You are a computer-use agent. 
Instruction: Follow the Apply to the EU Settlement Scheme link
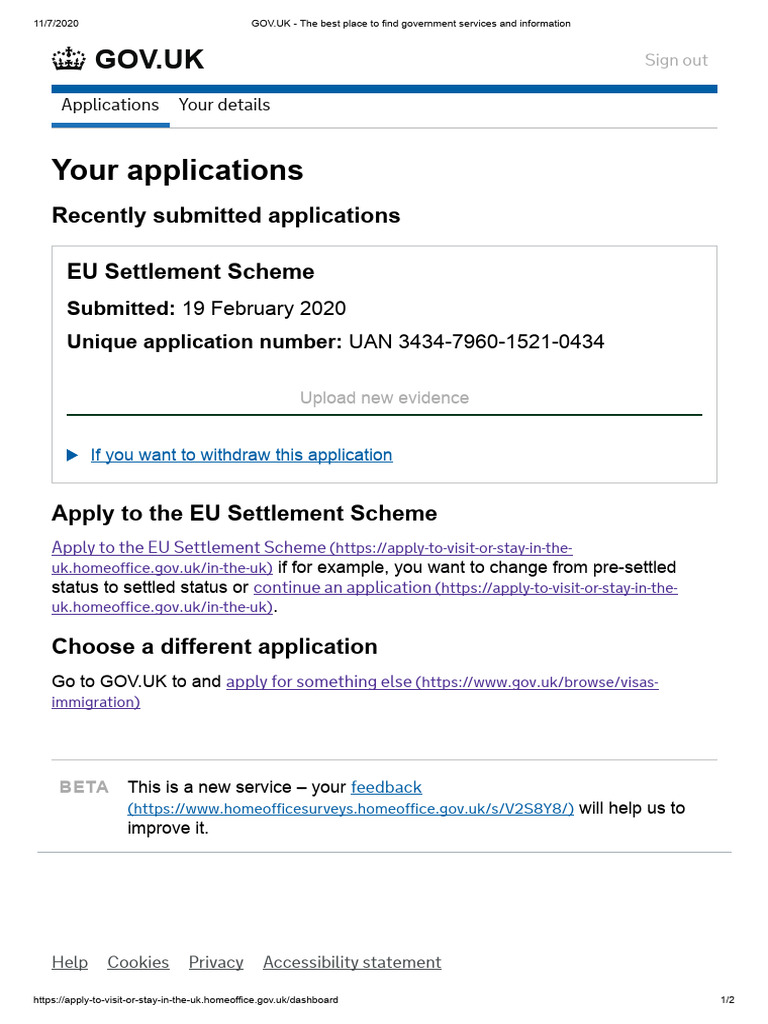click(189, 547)
